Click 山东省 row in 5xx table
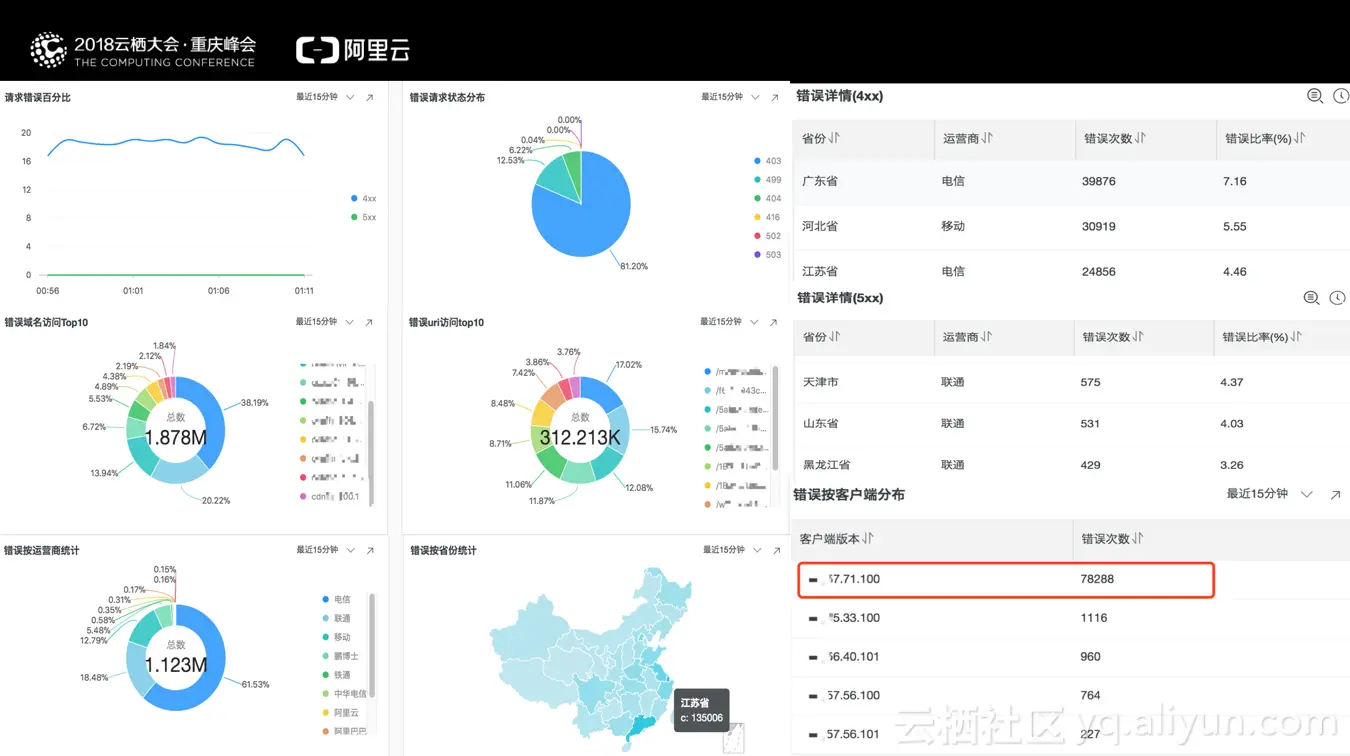The width and height of the screenshot is (1350, 756). coord(1071,423)
